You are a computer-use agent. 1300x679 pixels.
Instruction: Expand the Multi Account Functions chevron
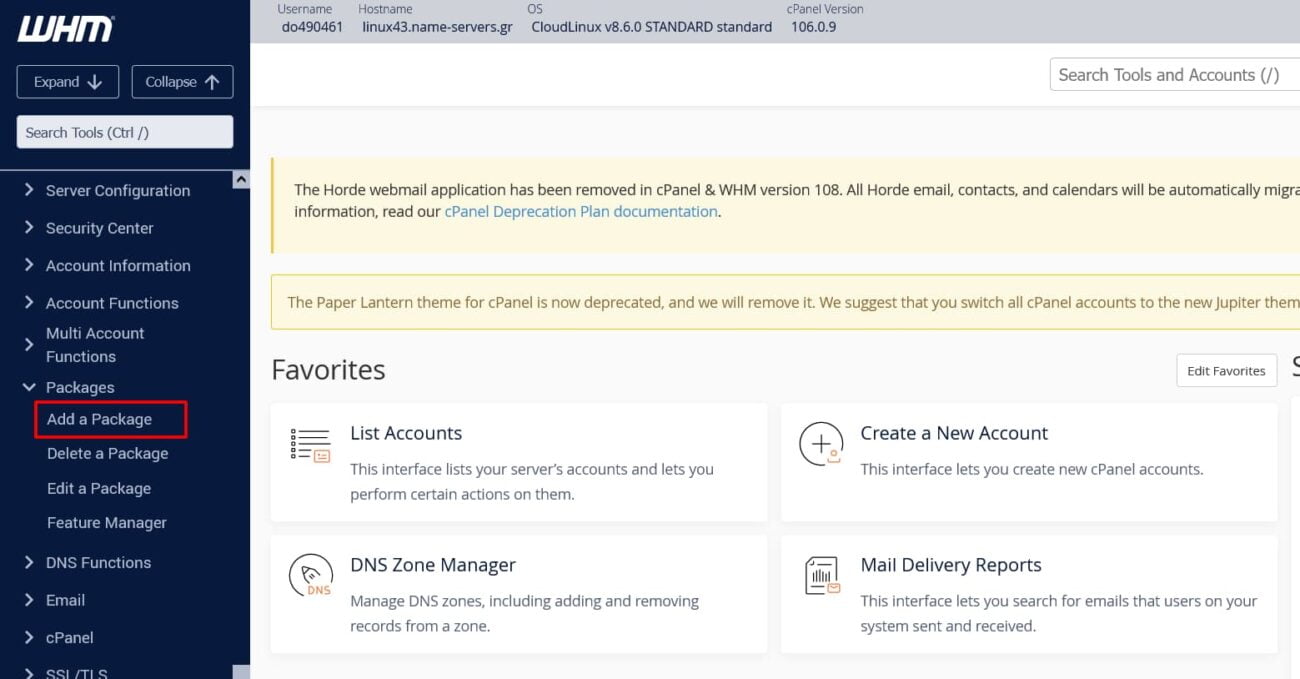pyautogui.click(x=28, y=345)
